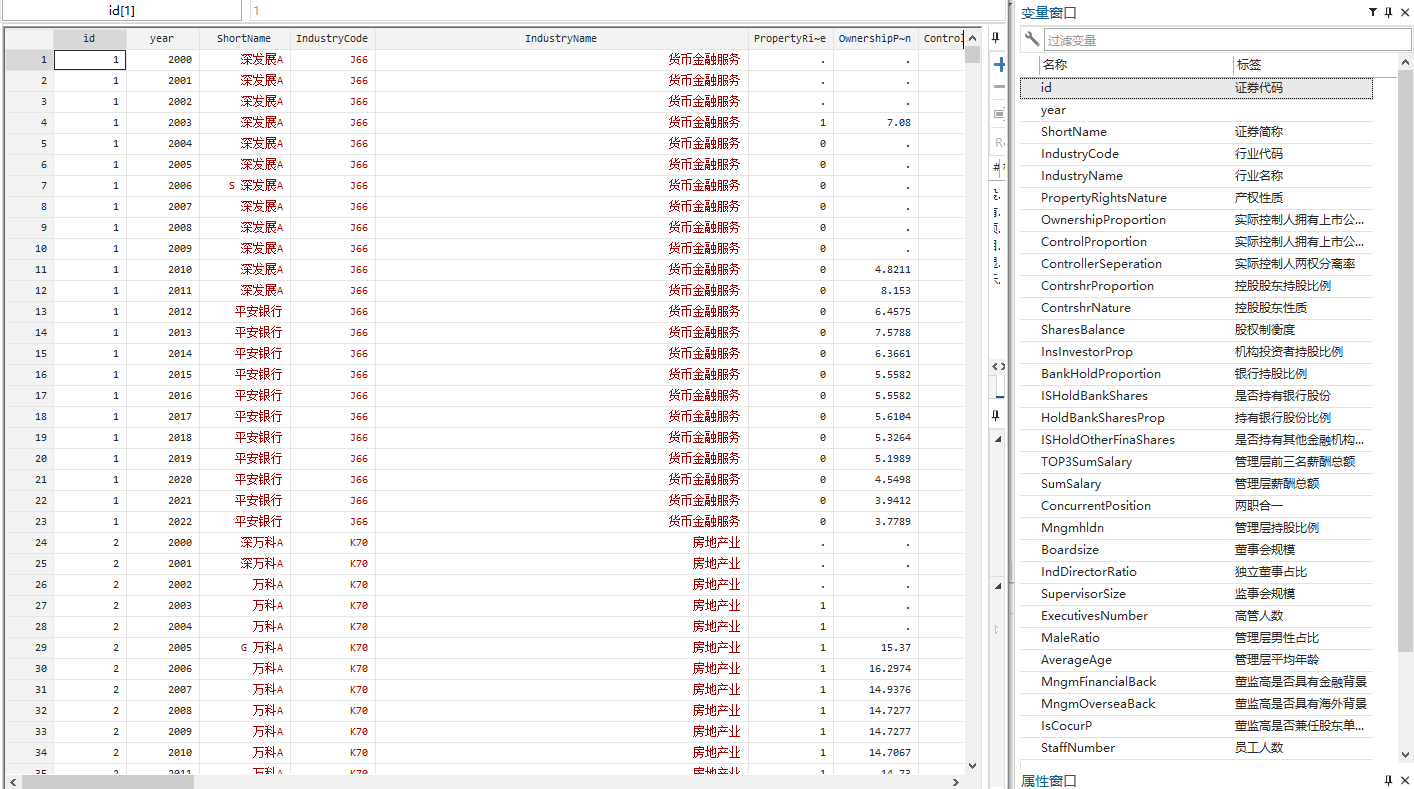This screenshot has width=1414, height=789.
Task: Select the IndustryCode column header in the grid
Action: tap(332, 38)
